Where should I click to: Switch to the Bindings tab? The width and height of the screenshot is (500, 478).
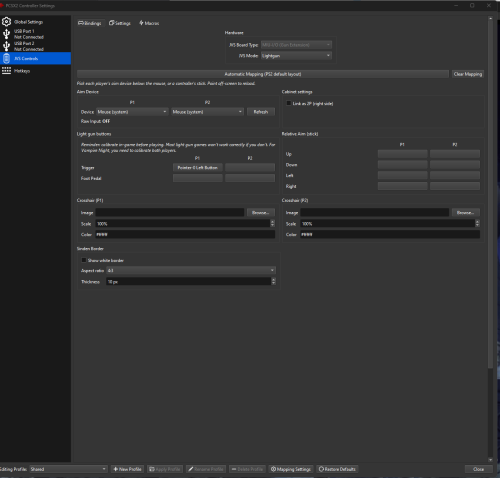point(90,23)
